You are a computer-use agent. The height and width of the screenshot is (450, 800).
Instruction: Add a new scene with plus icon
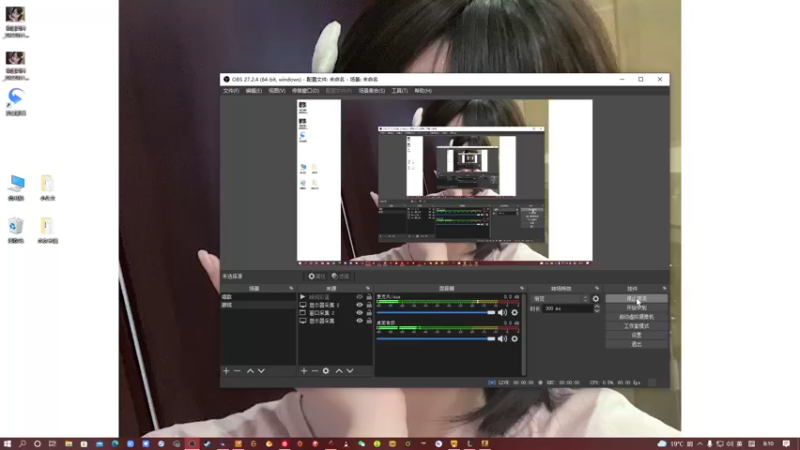pyautogui.click(x=226, y=371)
